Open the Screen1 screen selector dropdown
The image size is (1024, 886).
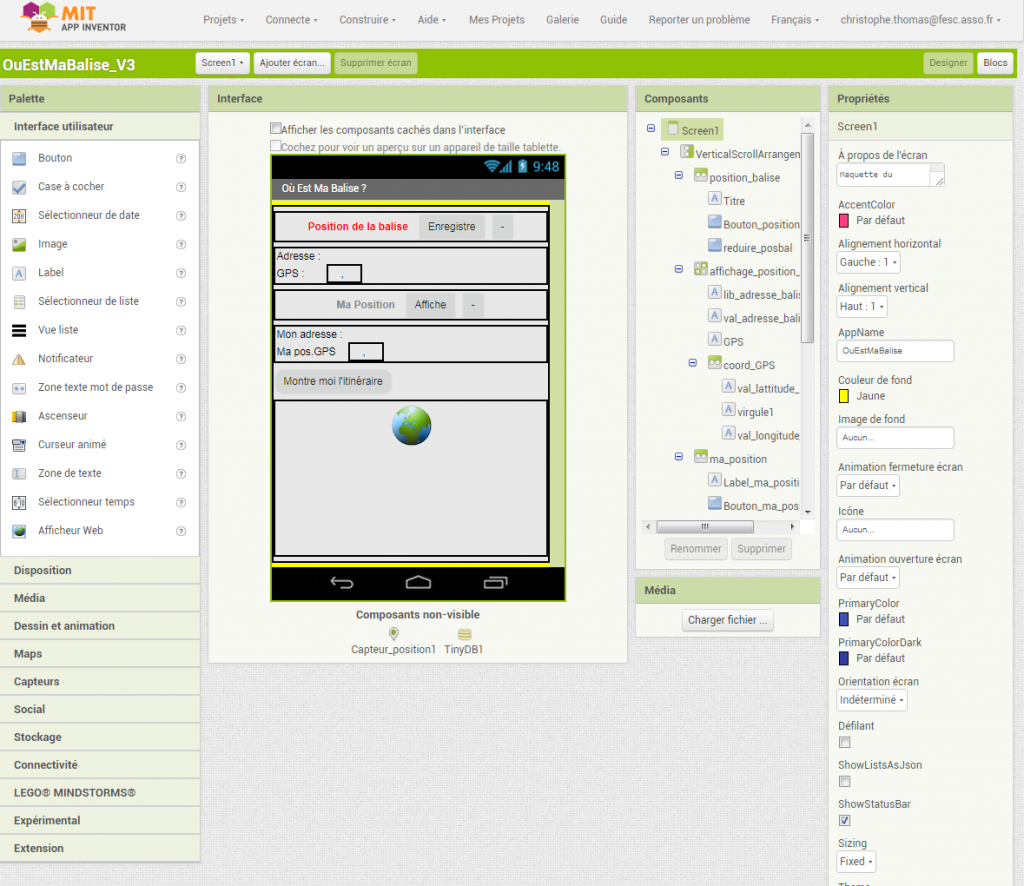coord(223,63)
